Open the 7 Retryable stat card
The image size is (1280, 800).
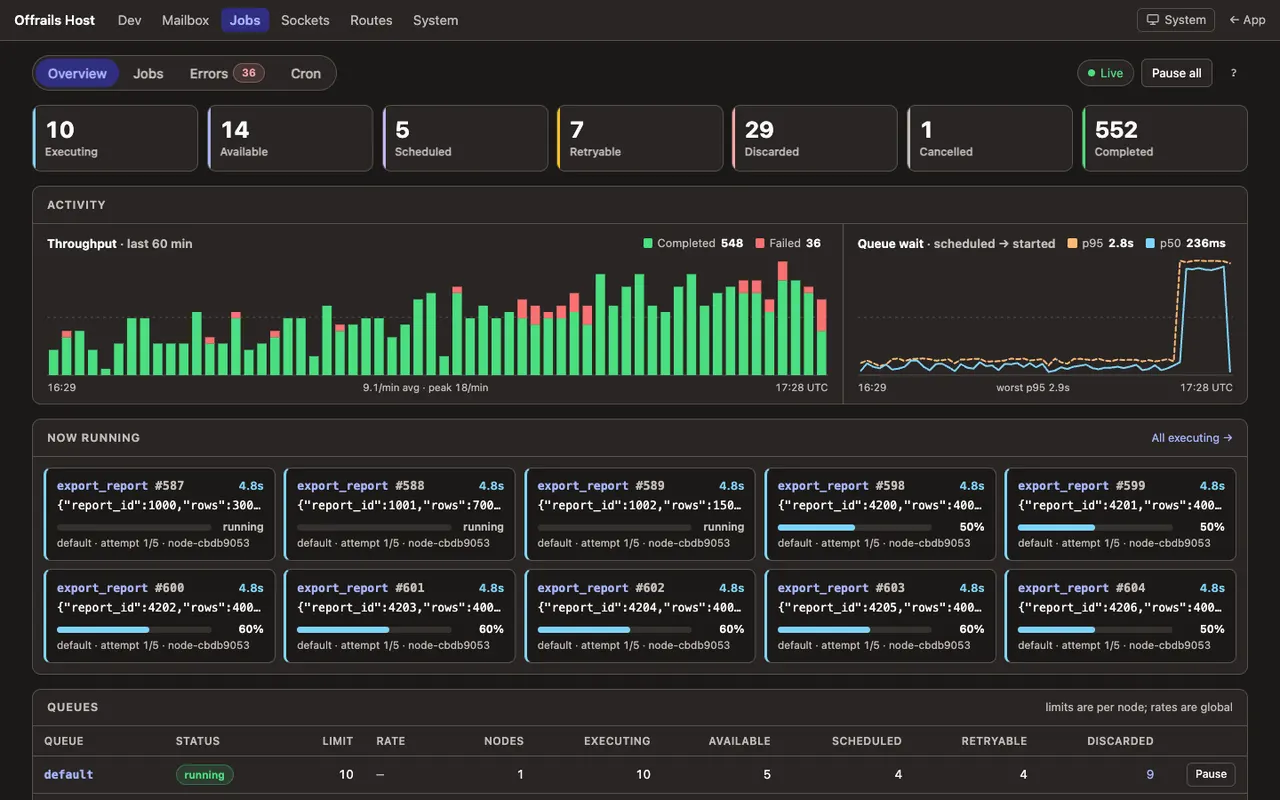(x=640, y=138)
